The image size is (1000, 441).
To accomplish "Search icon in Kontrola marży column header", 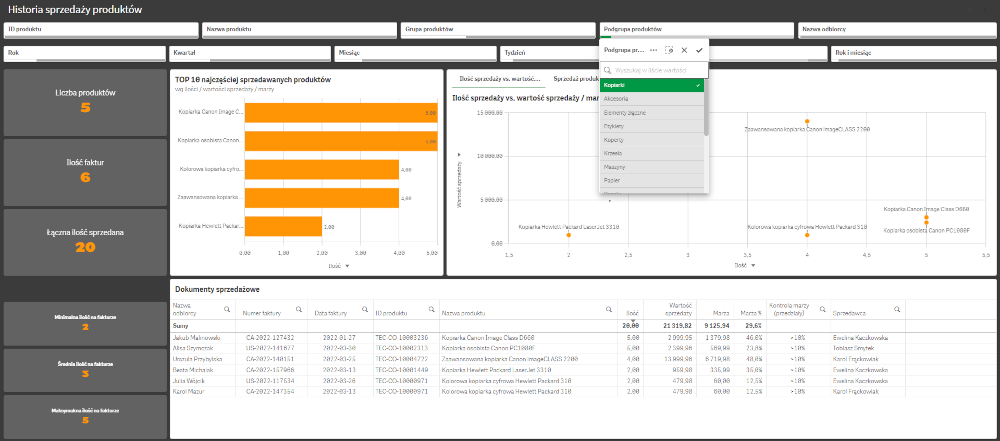I will 822,309.
